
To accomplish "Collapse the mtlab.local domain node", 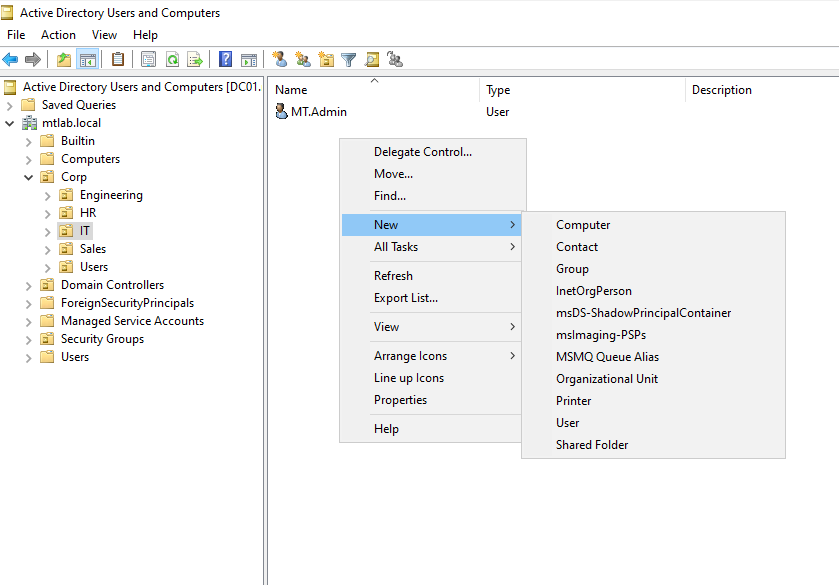I will tap(9, 124).
